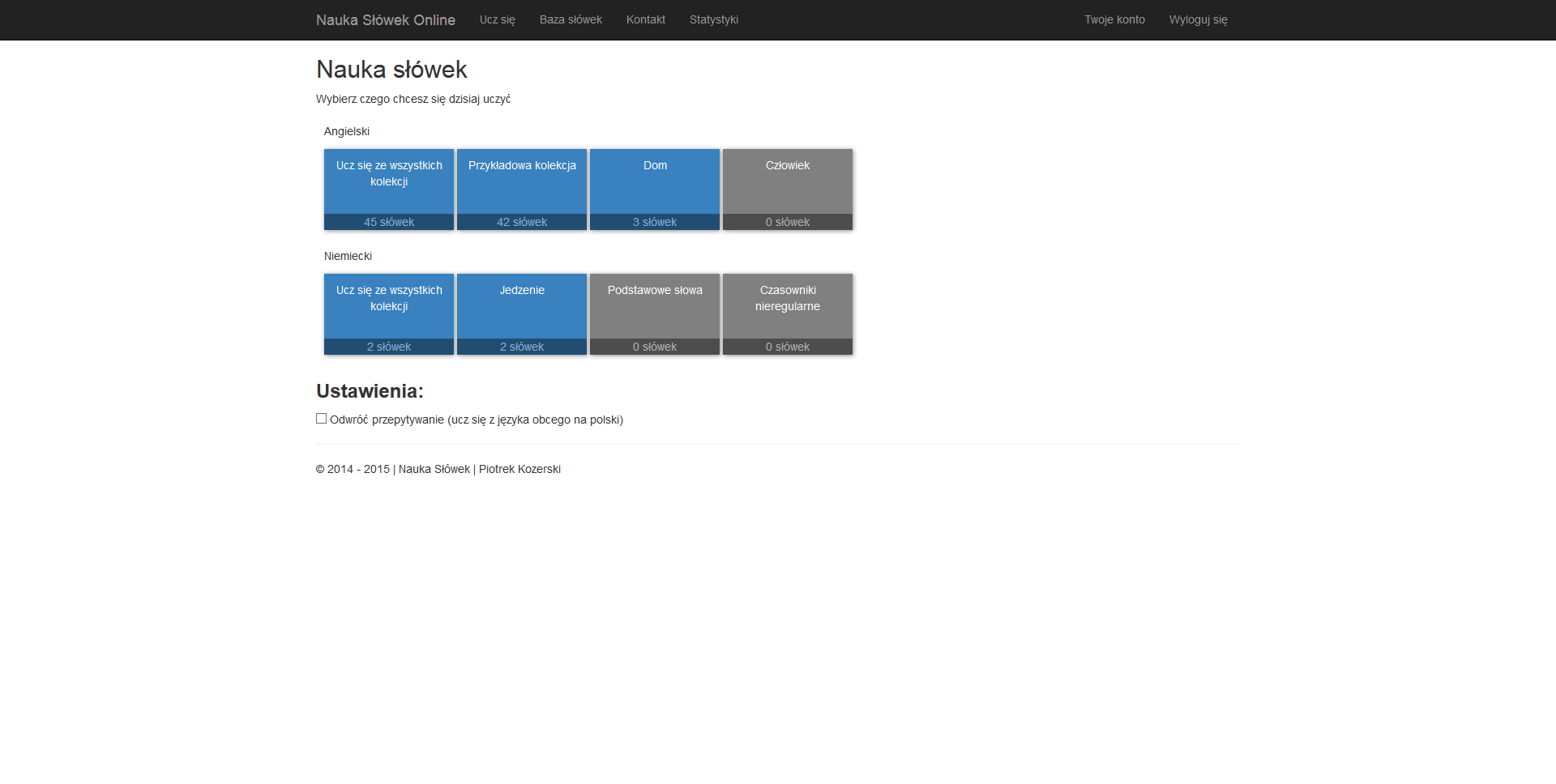Select the Przykładowa kolekcja tile

click(x=522, y=190)
